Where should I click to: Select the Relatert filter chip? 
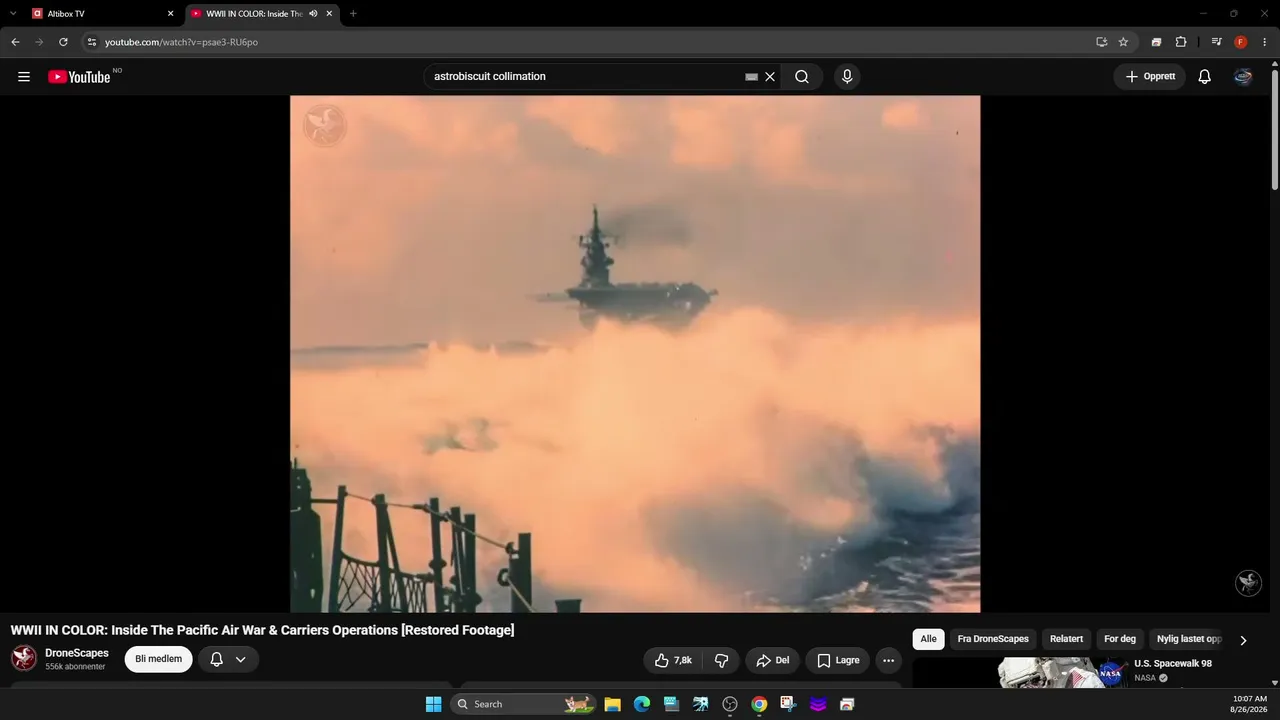coord(1066,639)
